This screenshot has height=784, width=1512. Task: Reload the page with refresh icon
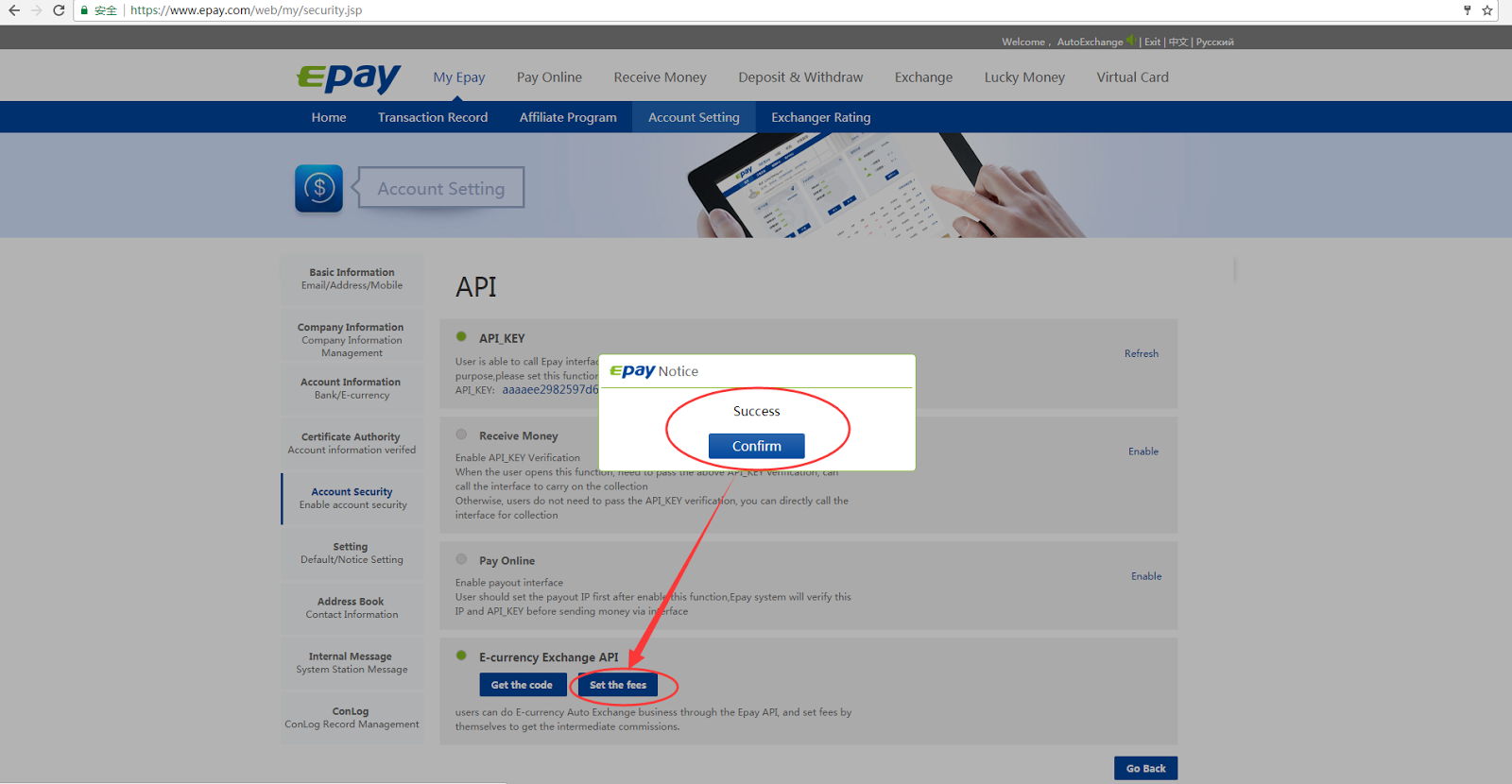pos(59,10)
